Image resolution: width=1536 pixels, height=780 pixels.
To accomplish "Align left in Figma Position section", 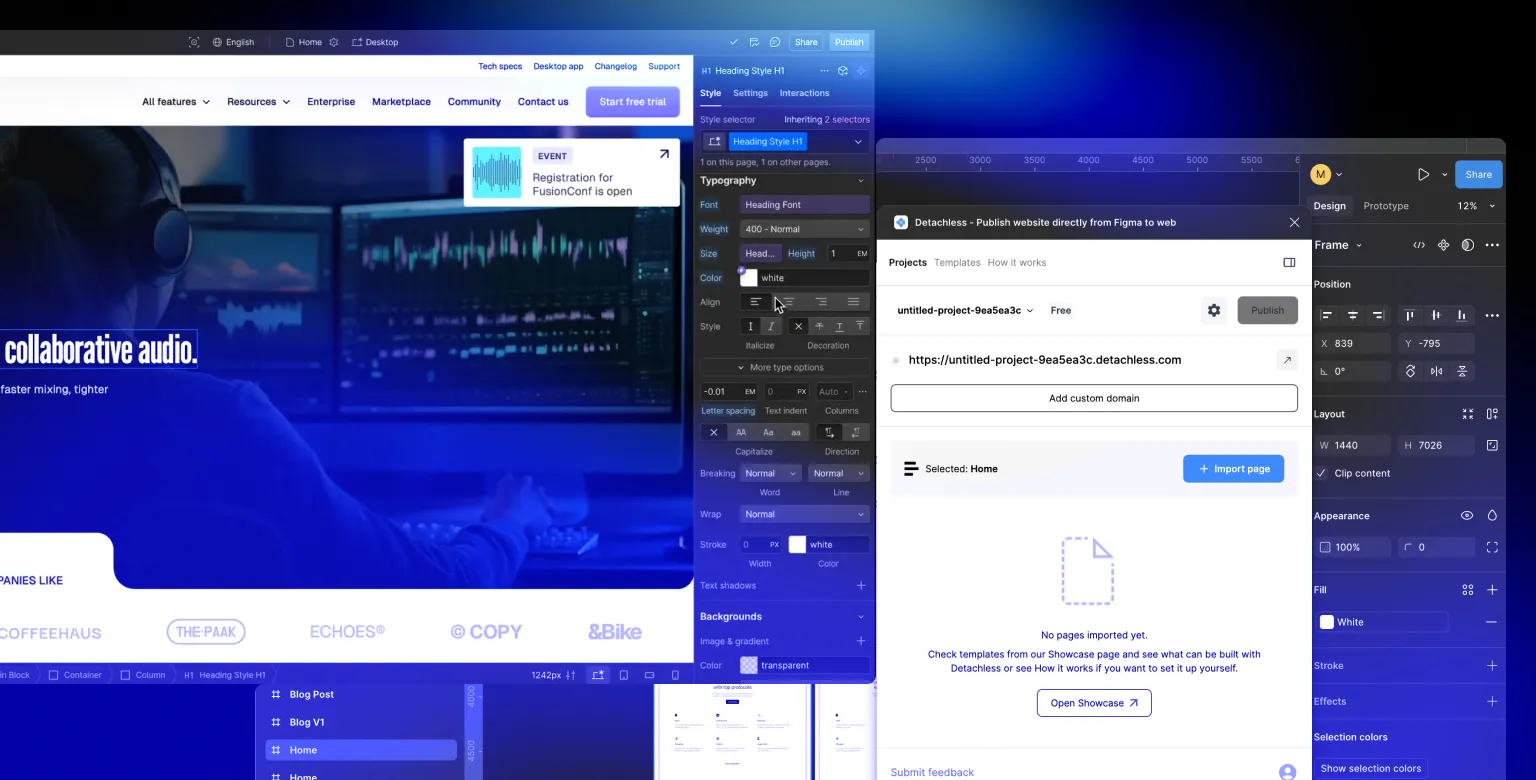I will (x=1327, y=315).
